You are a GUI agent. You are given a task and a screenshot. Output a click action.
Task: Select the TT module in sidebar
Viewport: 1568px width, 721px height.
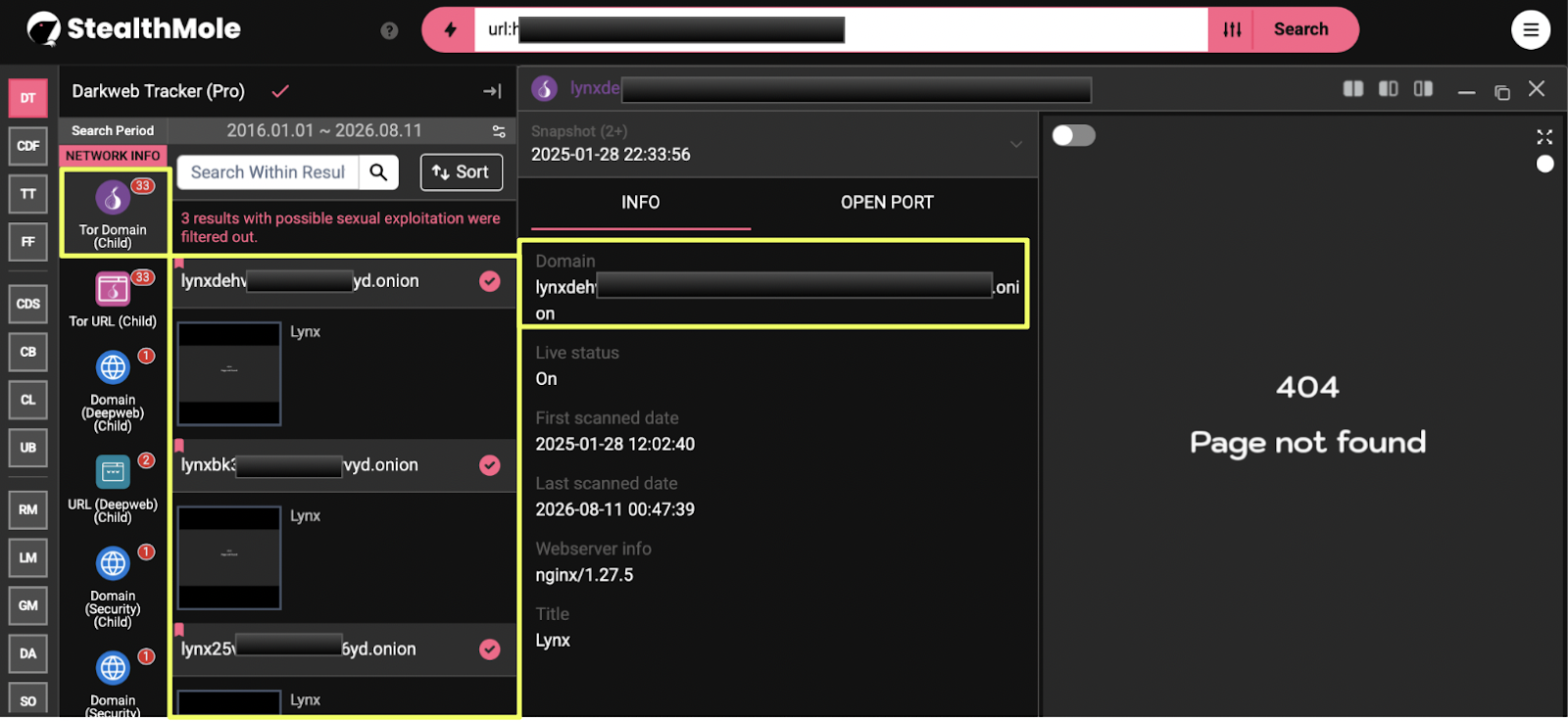[28, 194]
